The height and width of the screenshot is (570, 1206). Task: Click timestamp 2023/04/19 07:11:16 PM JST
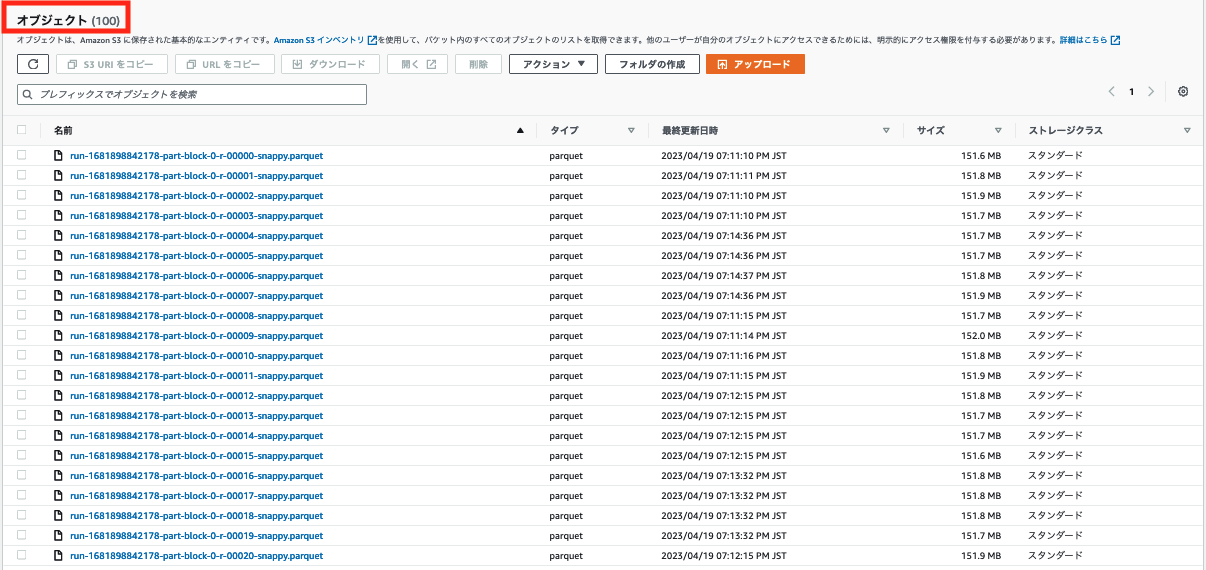[723, 356]
